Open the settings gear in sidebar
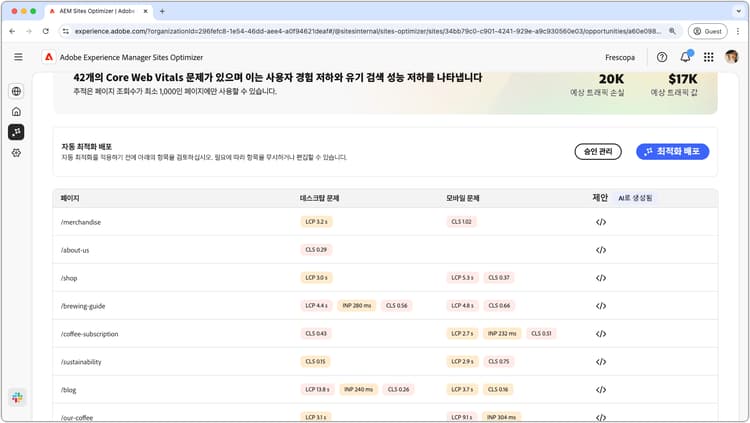This screenshot has height=423, width=750. (16, 153)
